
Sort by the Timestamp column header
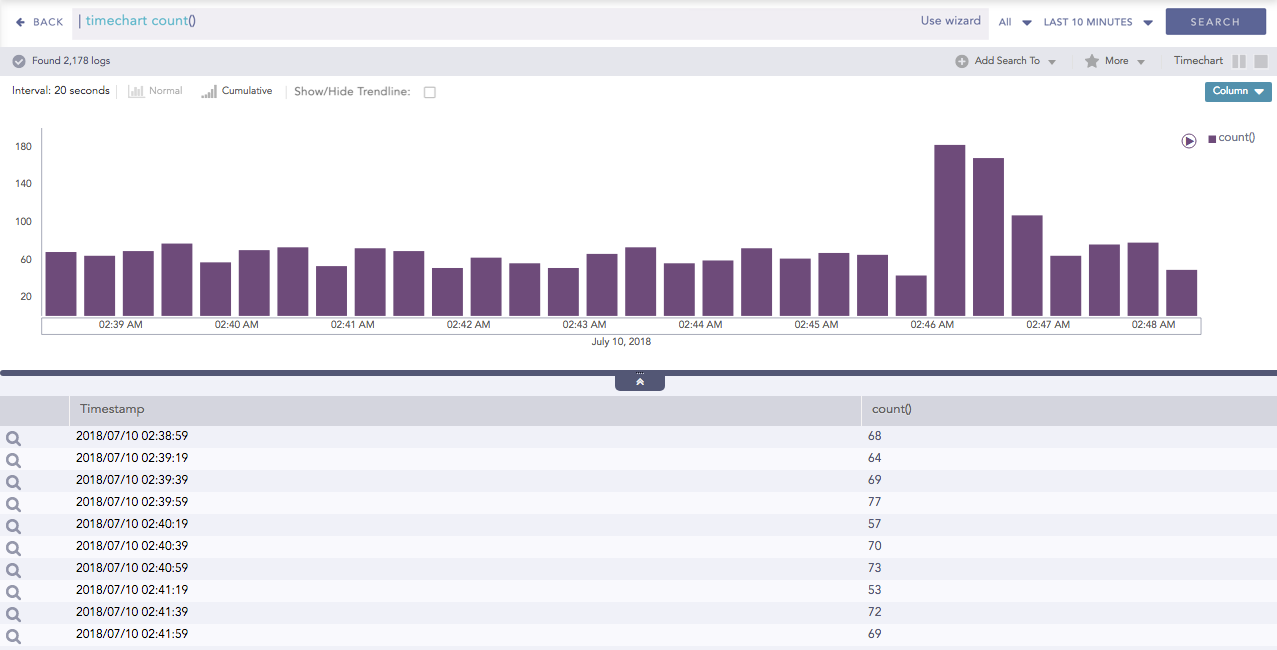coord(112,409)
